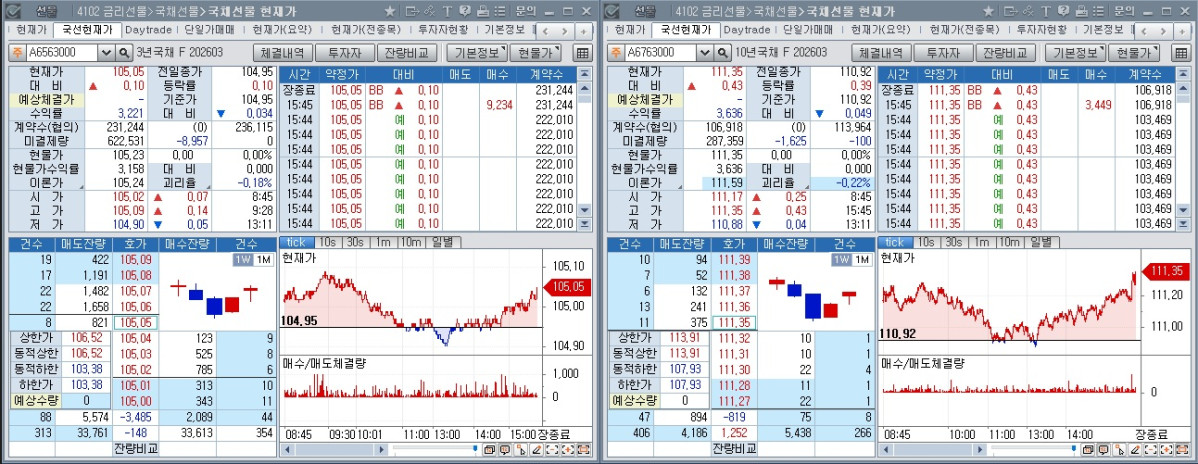The image size is (1198, 464).
Task: Click zoom slider handle under left chart
Action: (474, 449)
